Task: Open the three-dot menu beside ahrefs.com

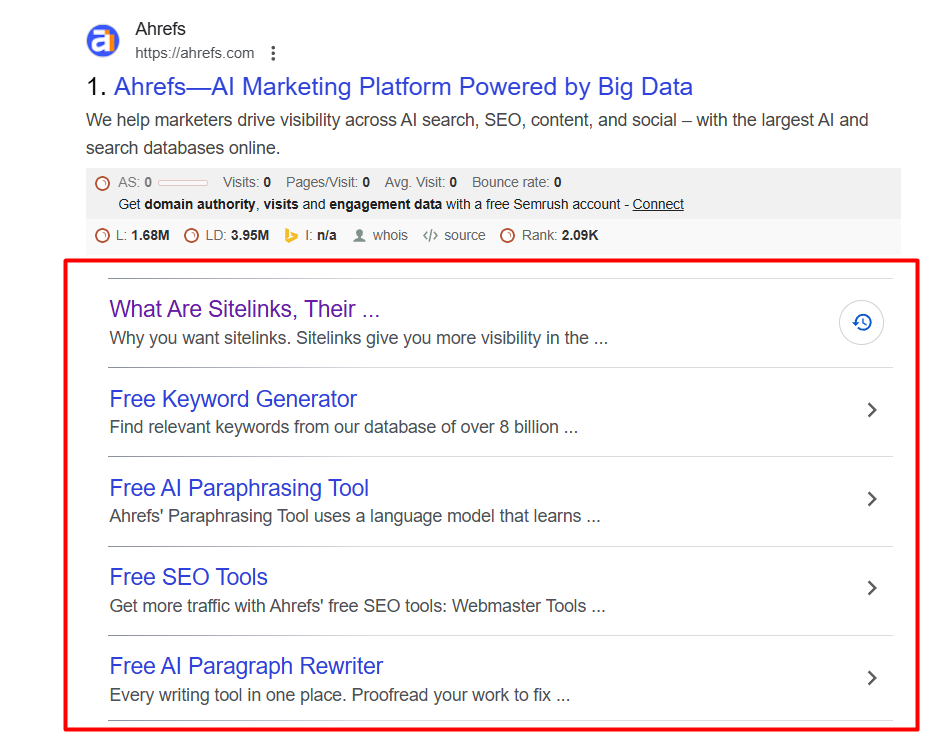Action: (273, 53)
